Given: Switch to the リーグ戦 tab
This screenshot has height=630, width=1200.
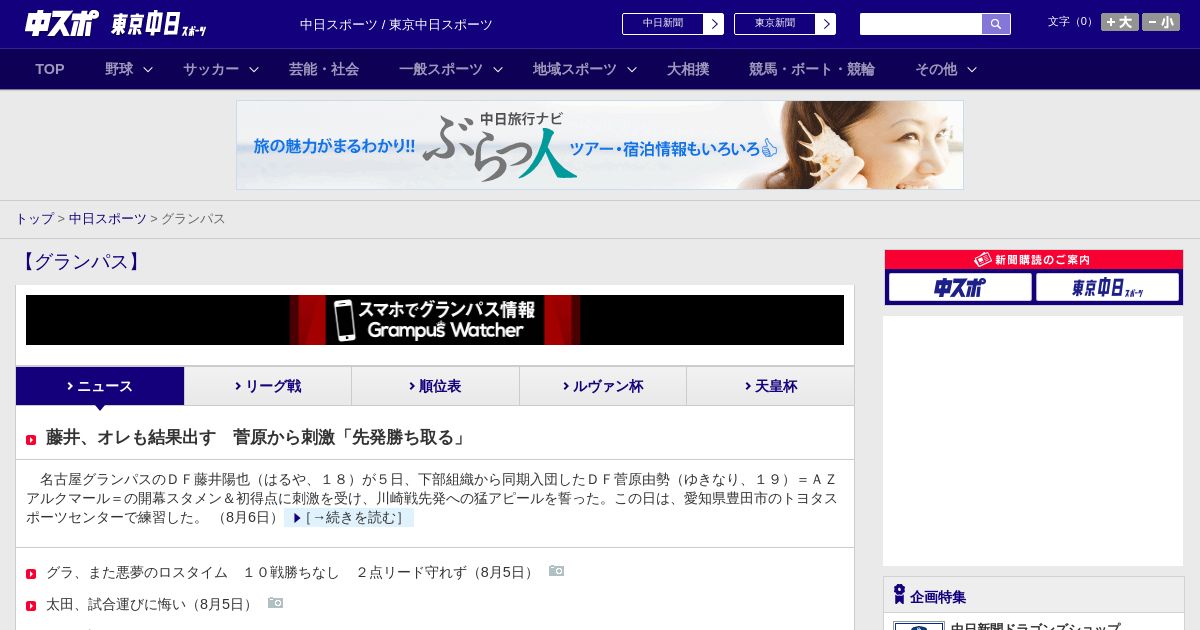Looking at the screenshot, I should pyautogui.click(x=268, y=386).
